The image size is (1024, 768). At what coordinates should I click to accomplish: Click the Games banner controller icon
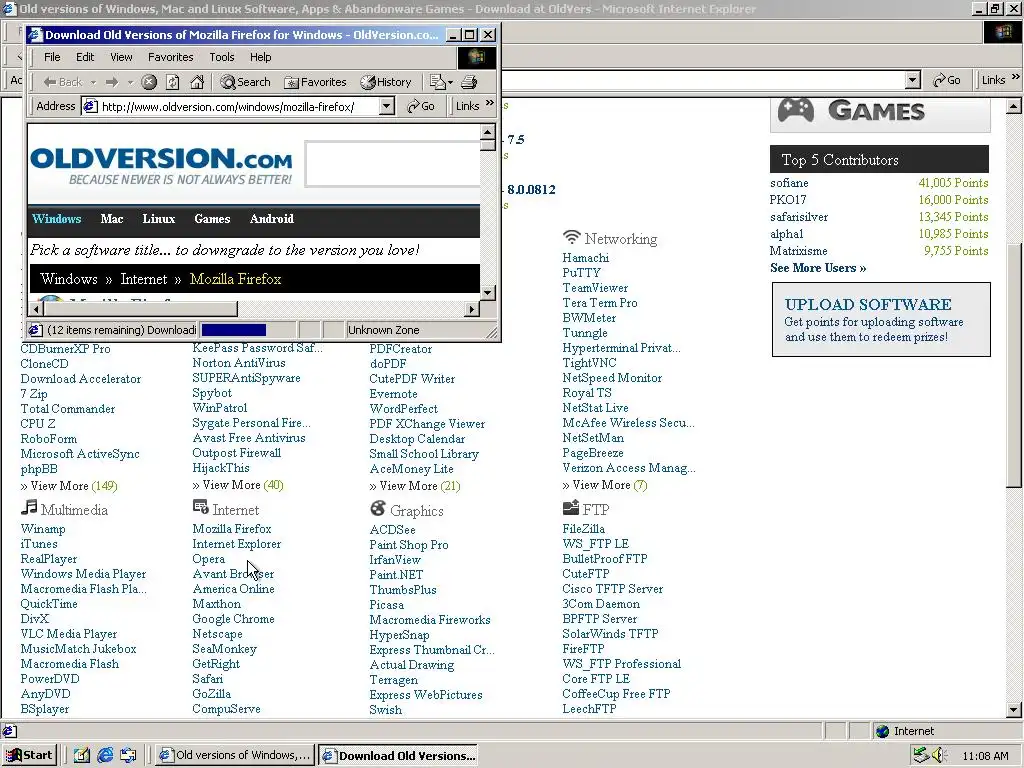(x=795, y=110)
